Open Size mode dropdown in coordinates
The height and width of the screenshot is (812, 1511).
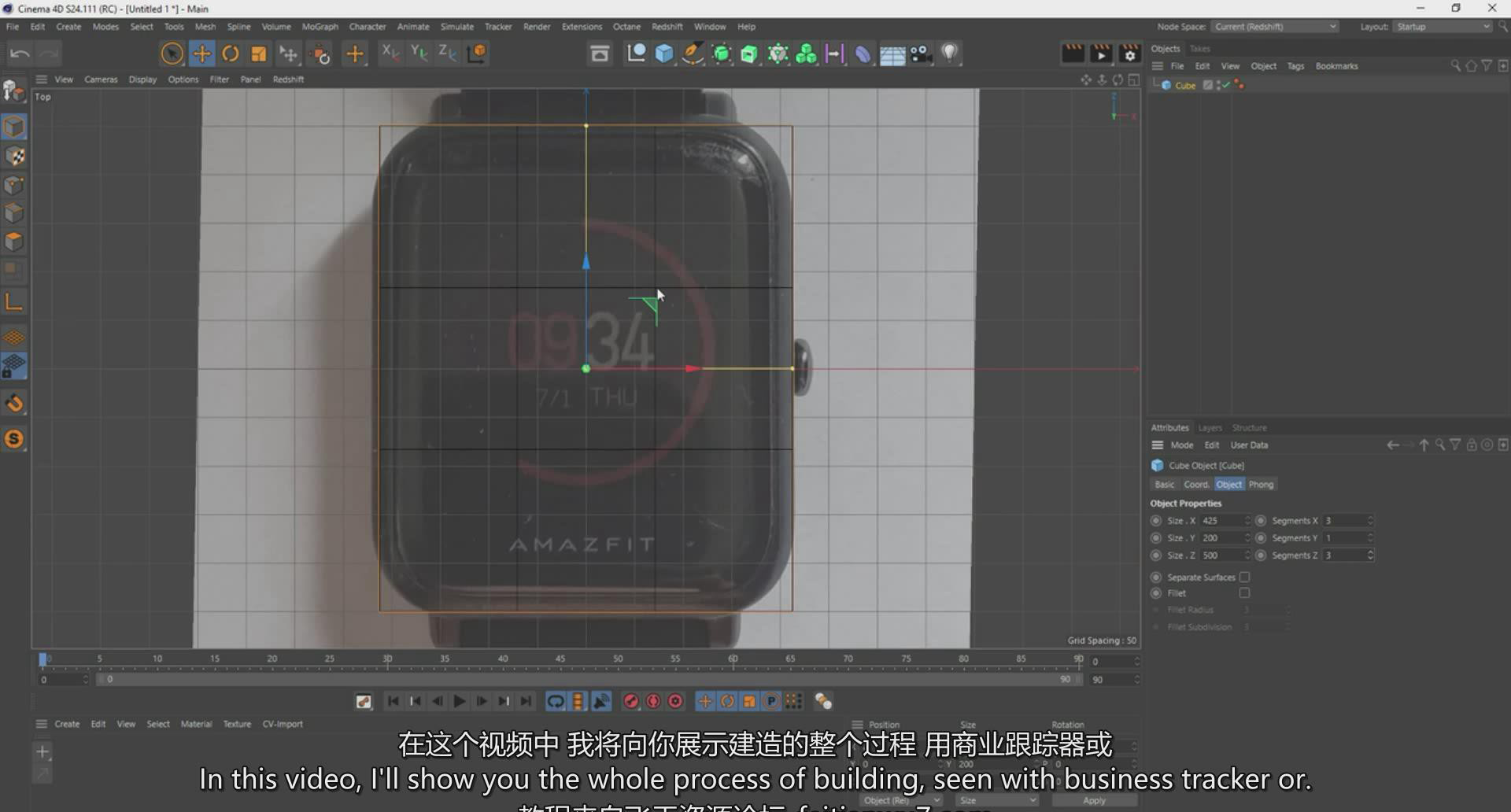(x=996, y=801)
